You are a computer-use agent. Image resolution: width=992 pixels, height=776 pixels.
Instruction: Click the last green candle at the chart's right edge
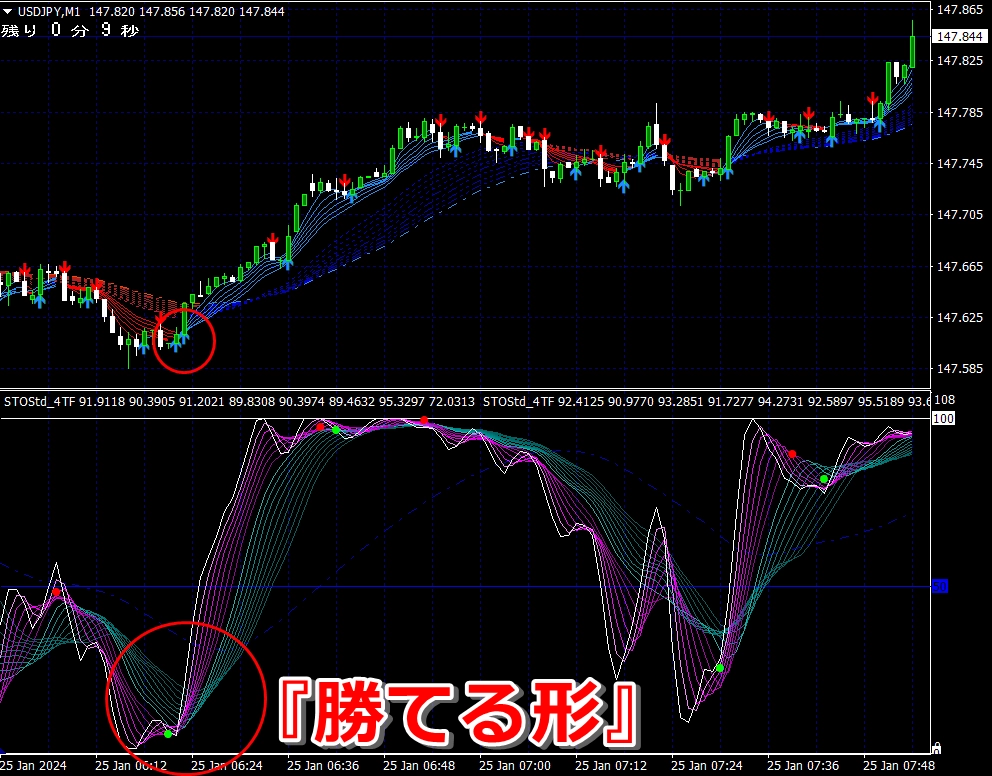[x=912, y=52]
